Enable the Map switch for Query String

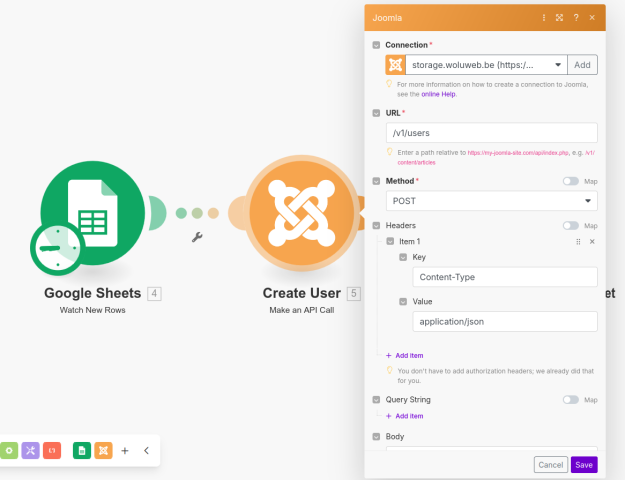click(571, 400)
